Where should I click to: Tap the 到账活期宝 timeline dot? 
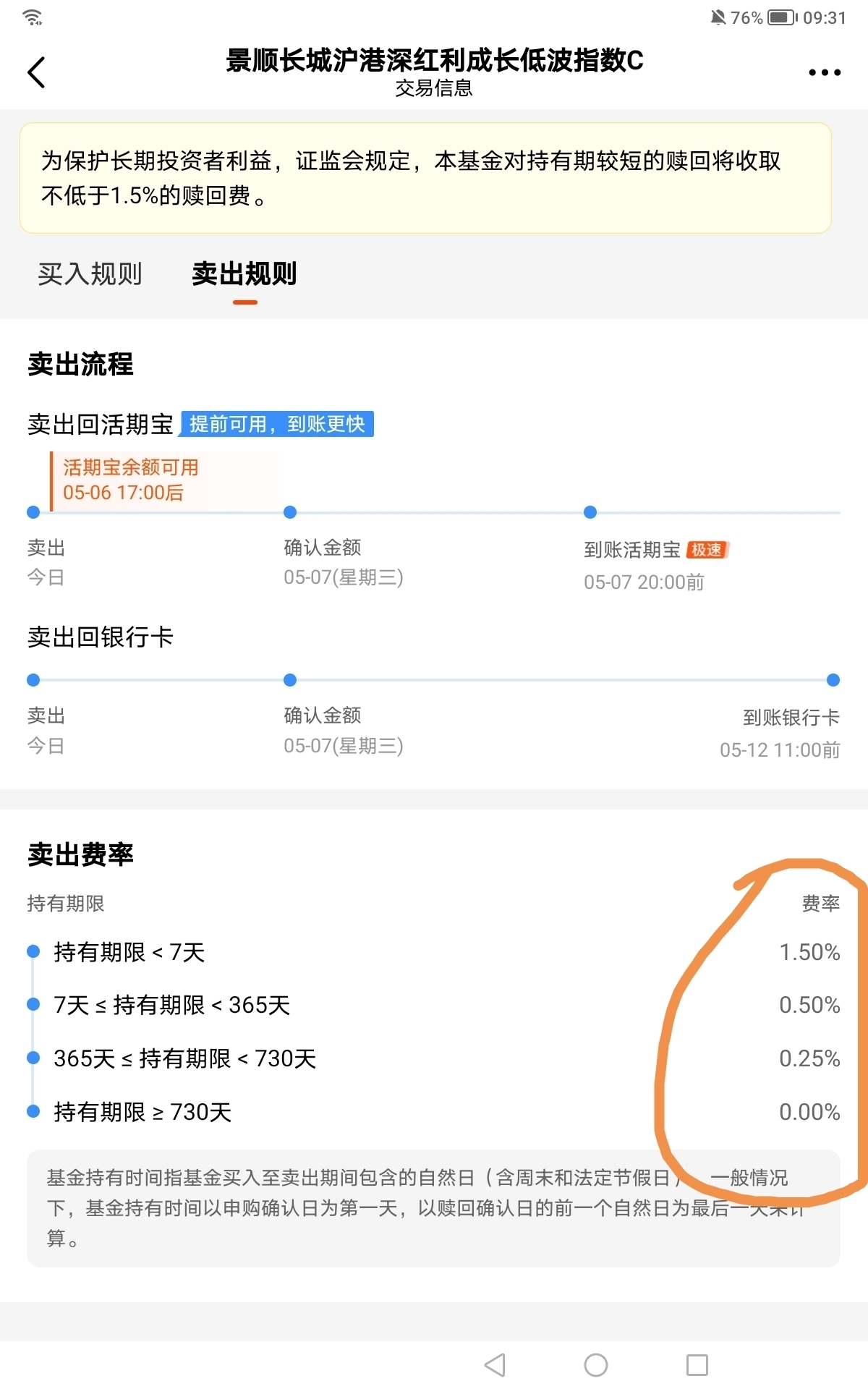pos(590,512)
